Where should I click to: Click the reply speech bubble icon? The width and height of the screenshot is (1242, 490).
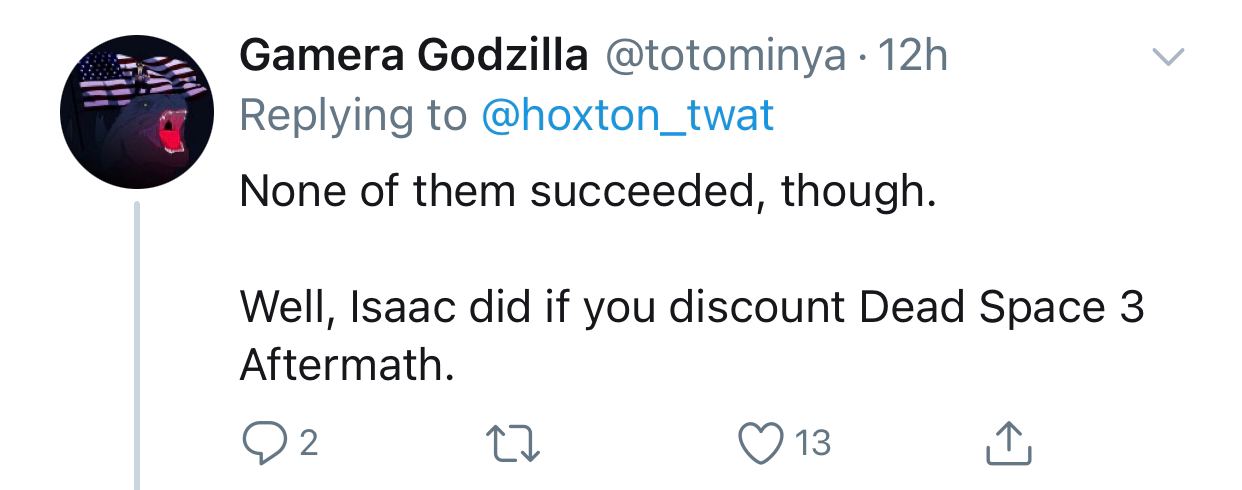pos(263,441)
